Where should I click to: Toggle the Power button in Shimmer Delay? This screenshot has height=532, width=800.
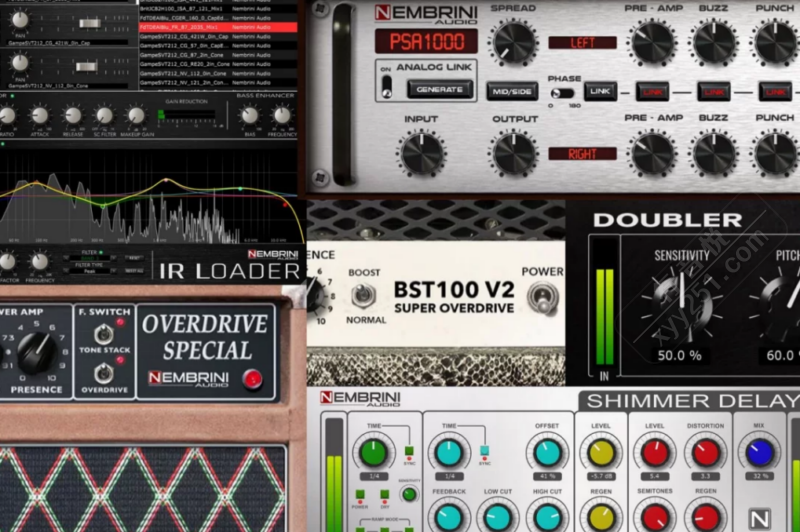[360, 494]
